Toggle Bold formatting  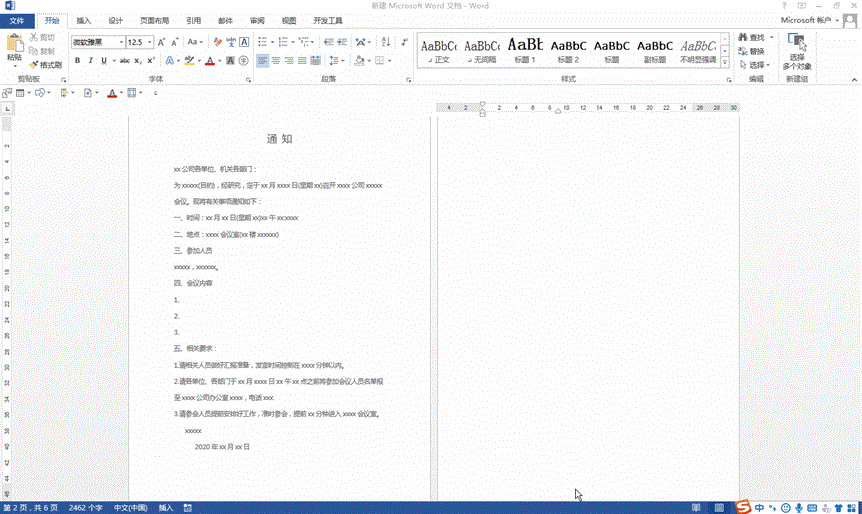(76, 61)
